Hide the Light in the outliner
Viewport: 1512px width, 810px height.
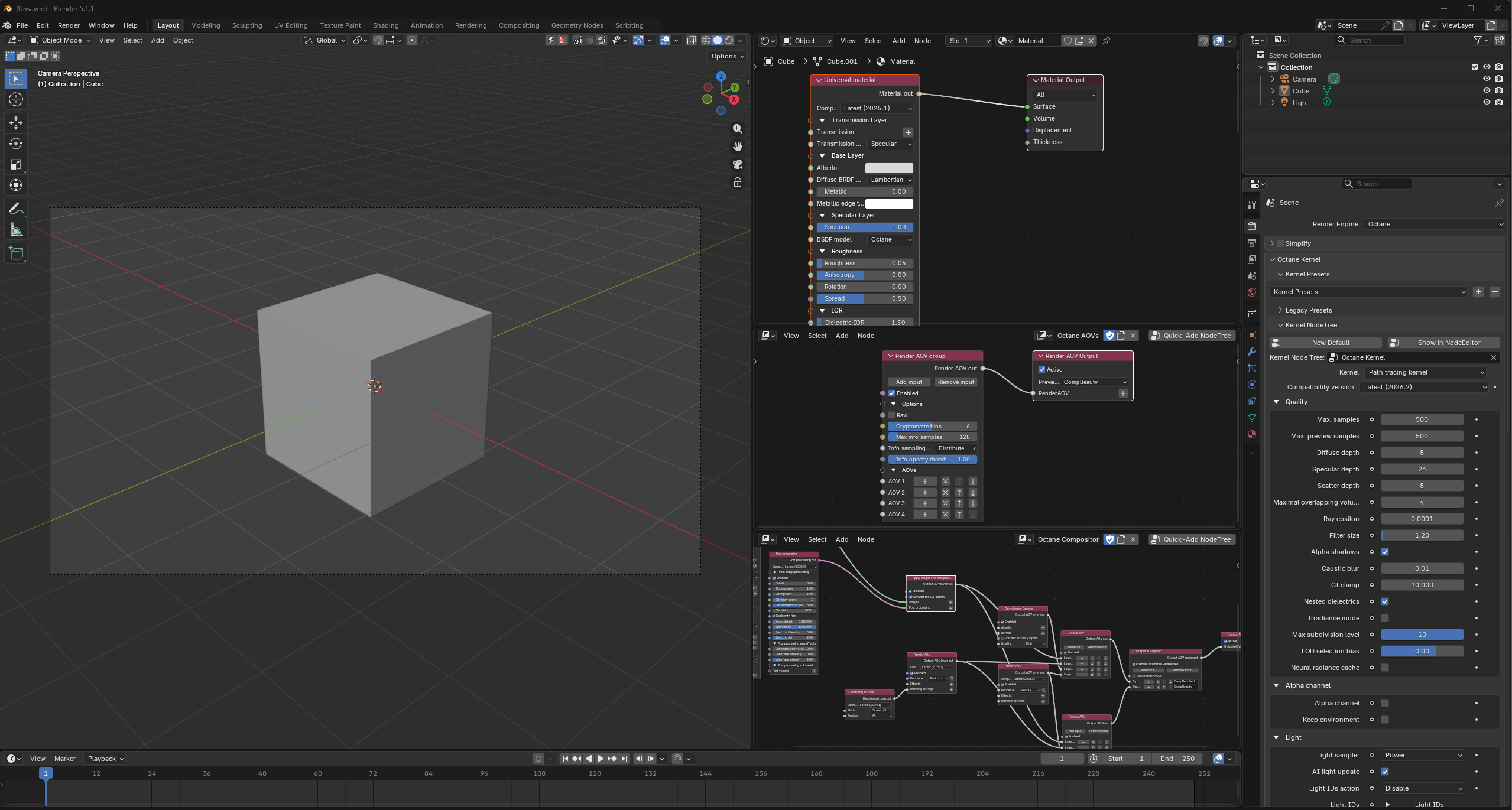point(1486,102)
